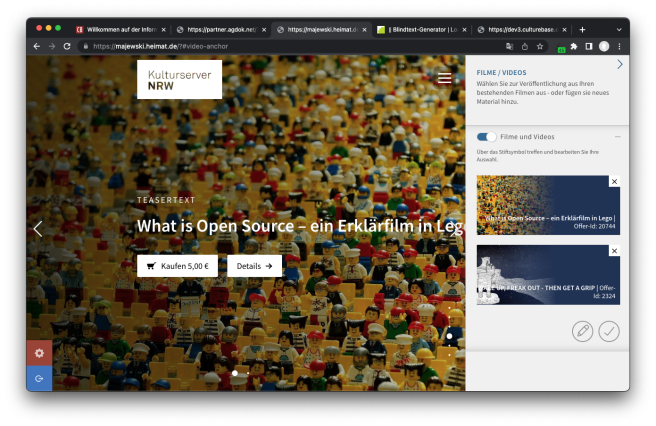Click the red settings gear button

pos(39,353)
